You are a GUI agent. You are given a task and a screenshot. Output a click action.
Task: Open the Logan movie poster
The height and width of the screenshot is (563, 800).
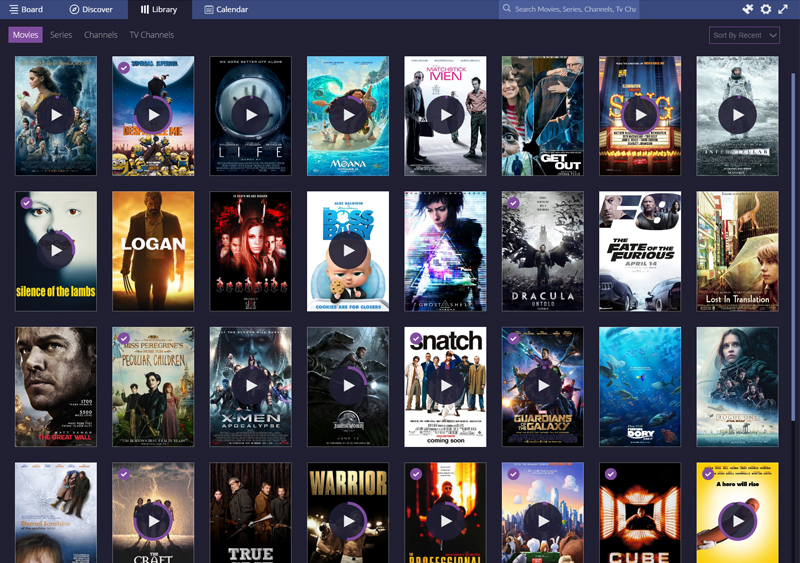(x=153, y=251)
